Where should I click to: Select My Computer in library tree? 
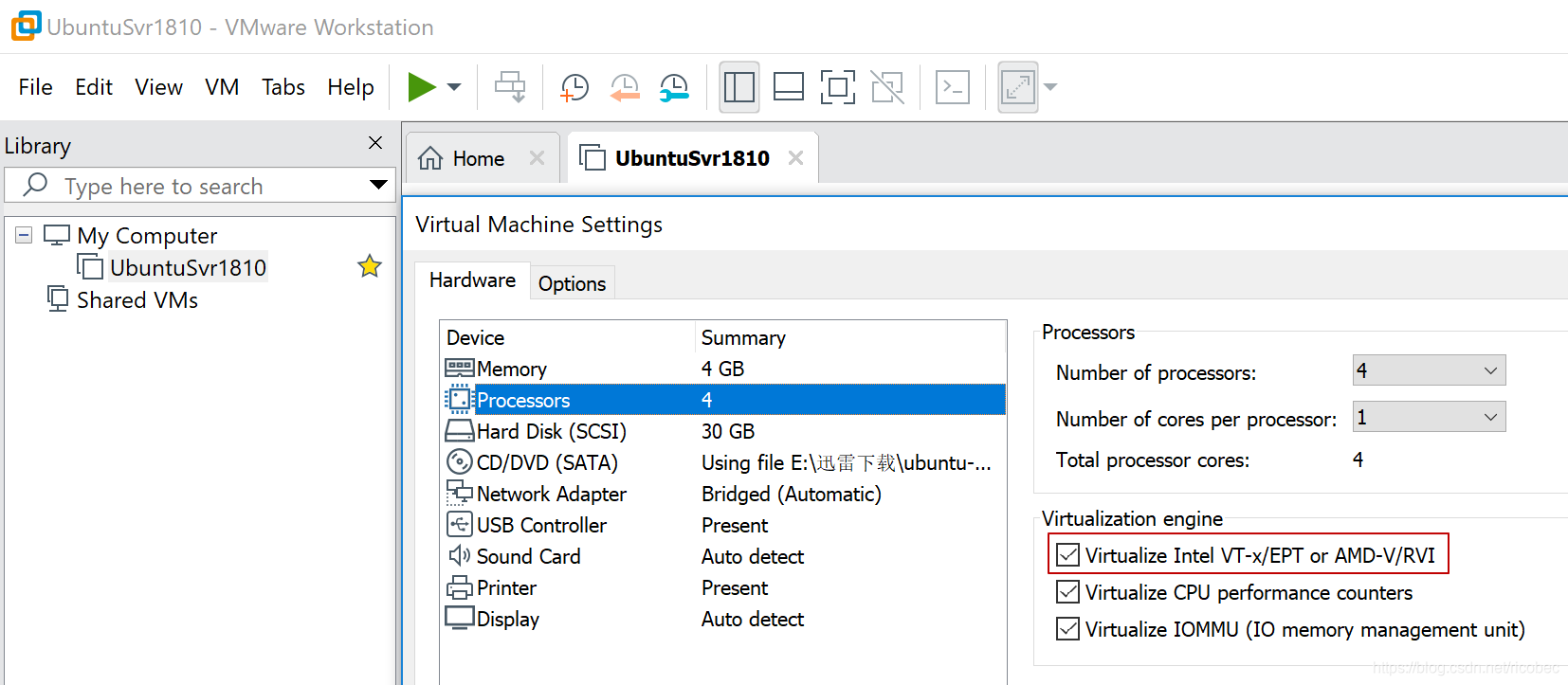pyautogui.click(x=147, y=235)
